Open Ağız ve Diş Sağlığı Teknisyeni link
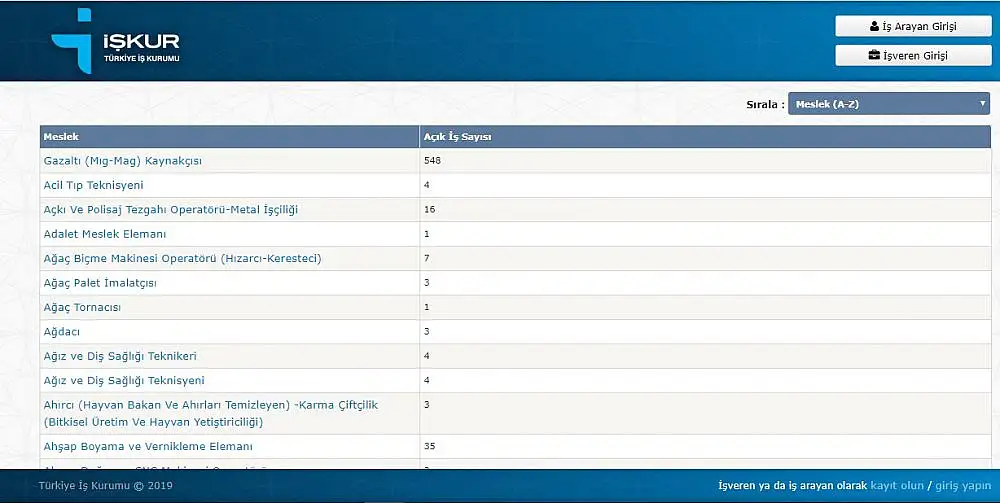 click(124, 381)
